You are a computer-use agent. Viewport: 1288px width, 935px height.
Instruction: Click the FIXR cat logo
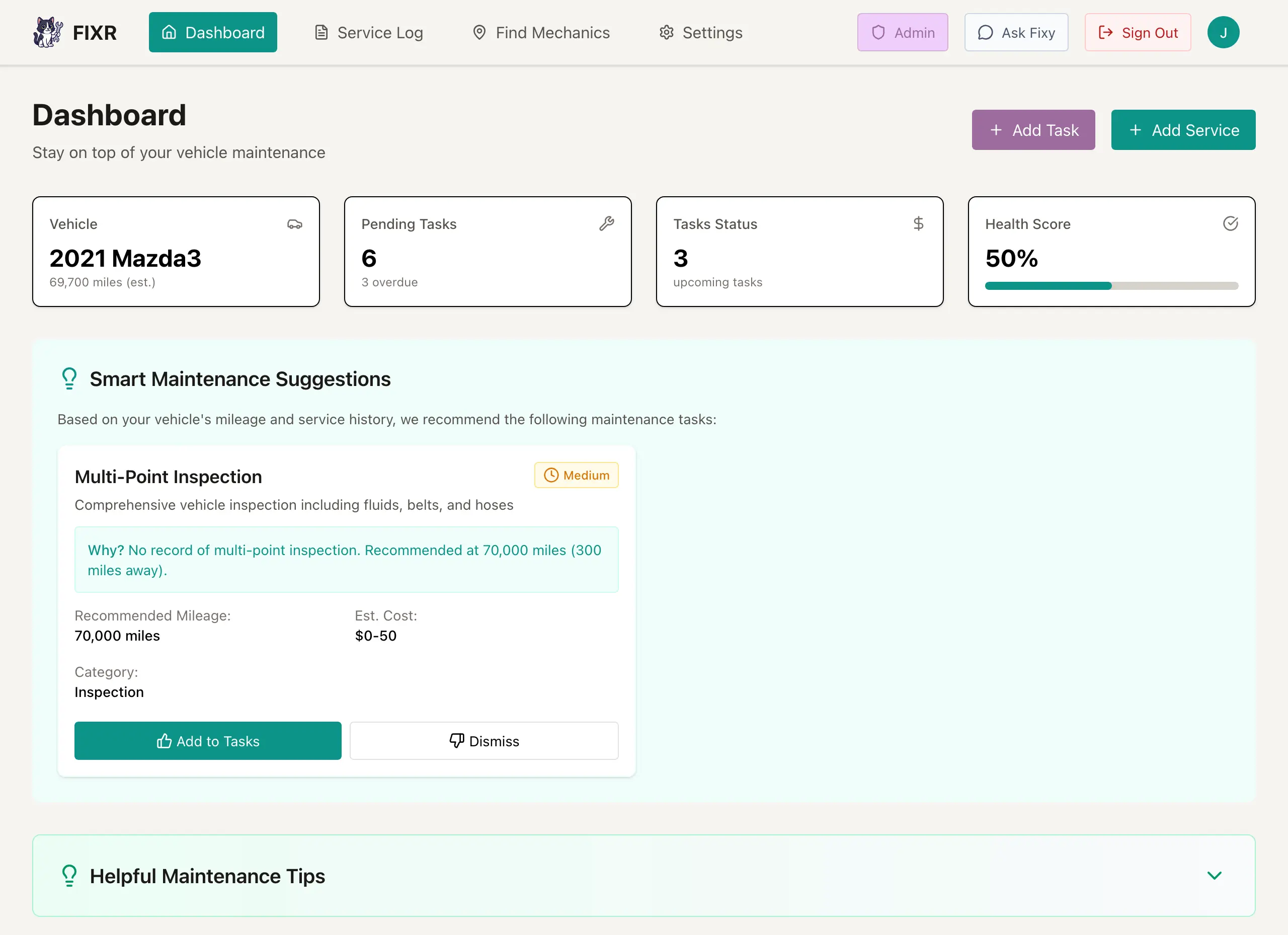pos(48,32)
